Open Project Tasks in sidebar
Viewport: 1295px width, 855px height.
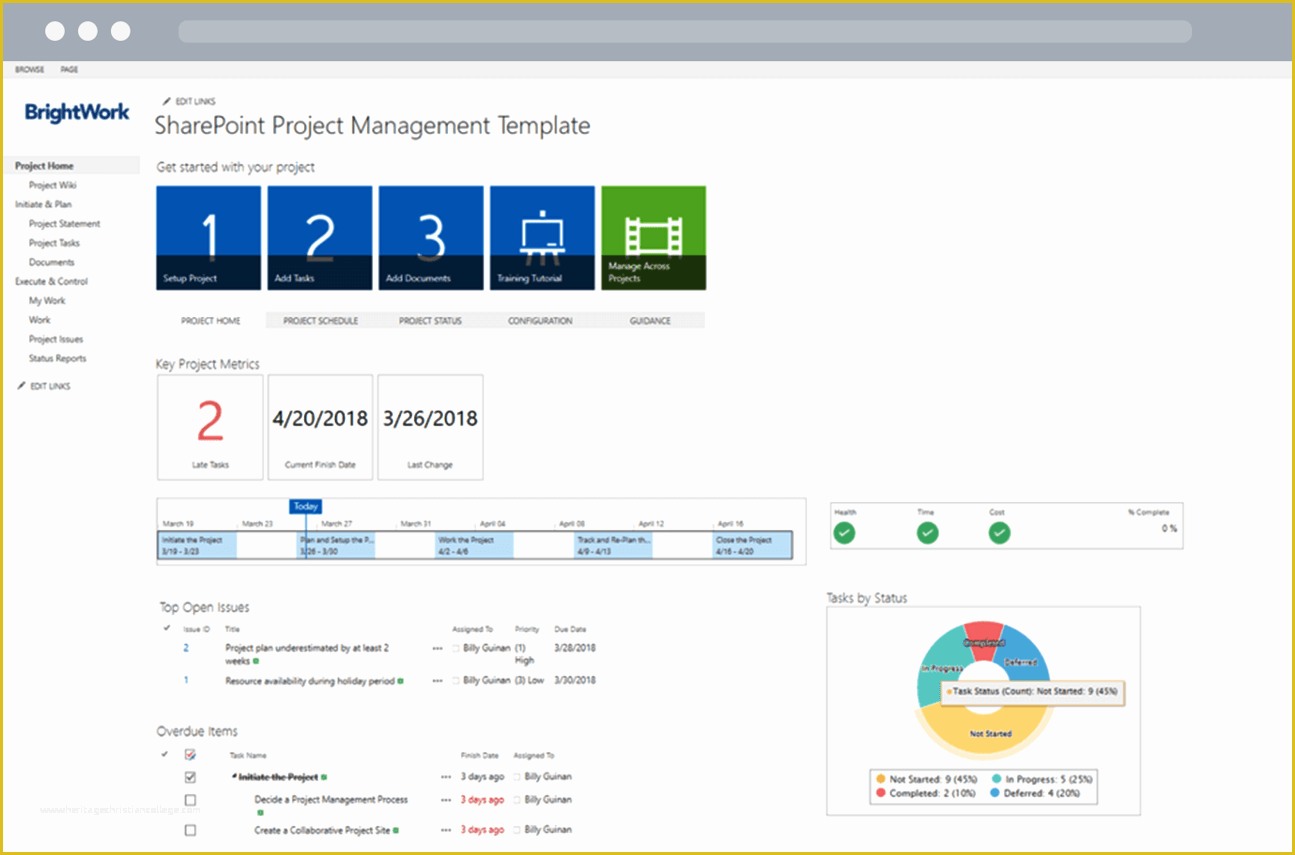(x=54, y=243)
